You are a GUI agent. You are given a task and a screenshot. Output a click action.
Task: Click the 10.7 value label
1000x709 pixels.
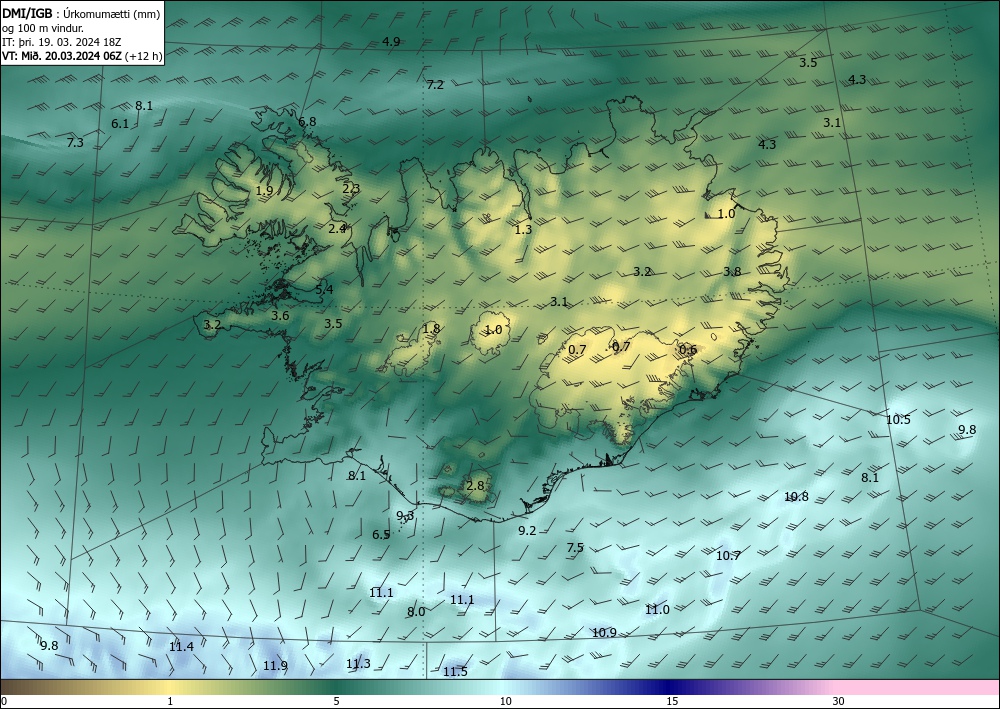[x=728, y=555]
